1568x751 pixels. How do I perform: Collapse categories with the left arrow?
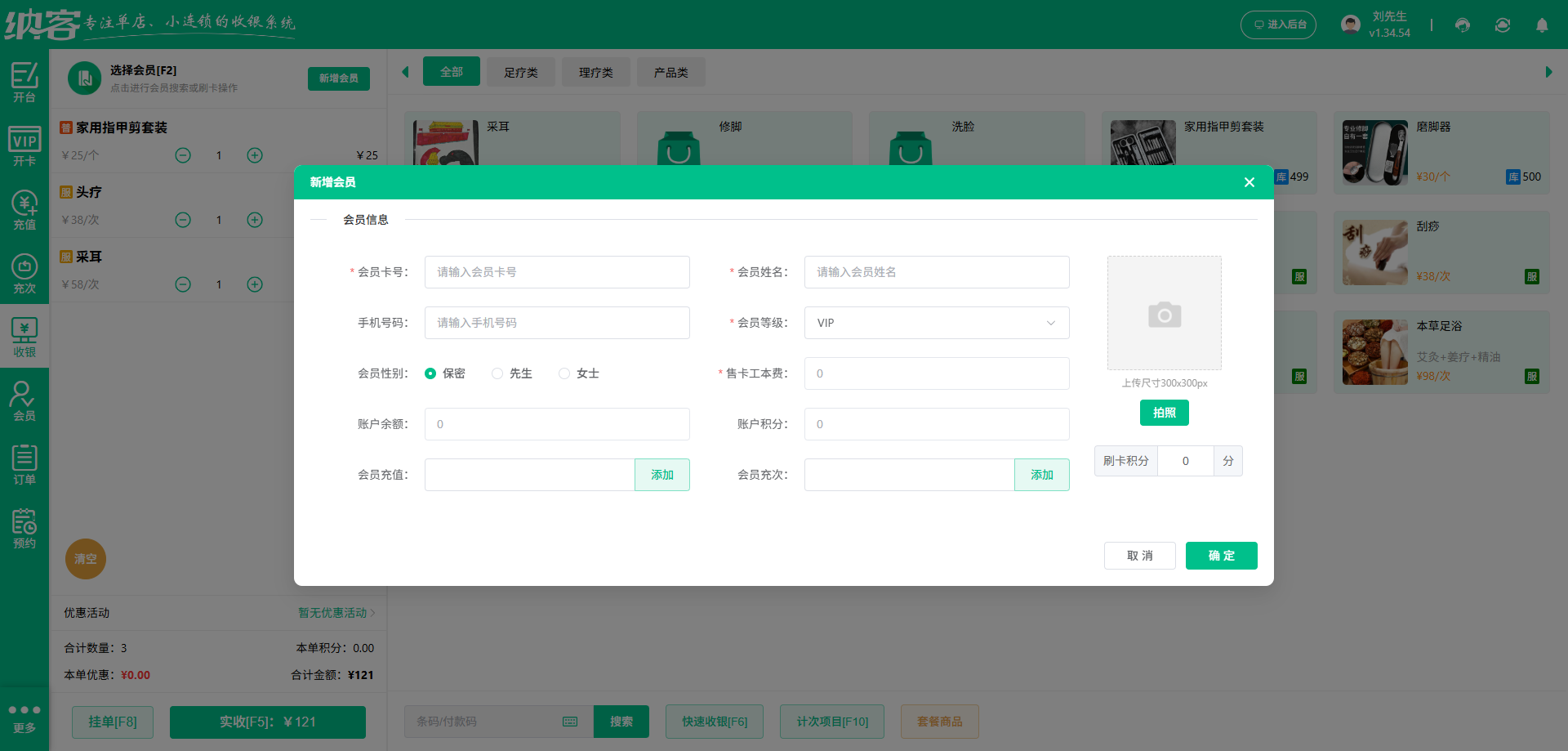(x=405, y=72)
